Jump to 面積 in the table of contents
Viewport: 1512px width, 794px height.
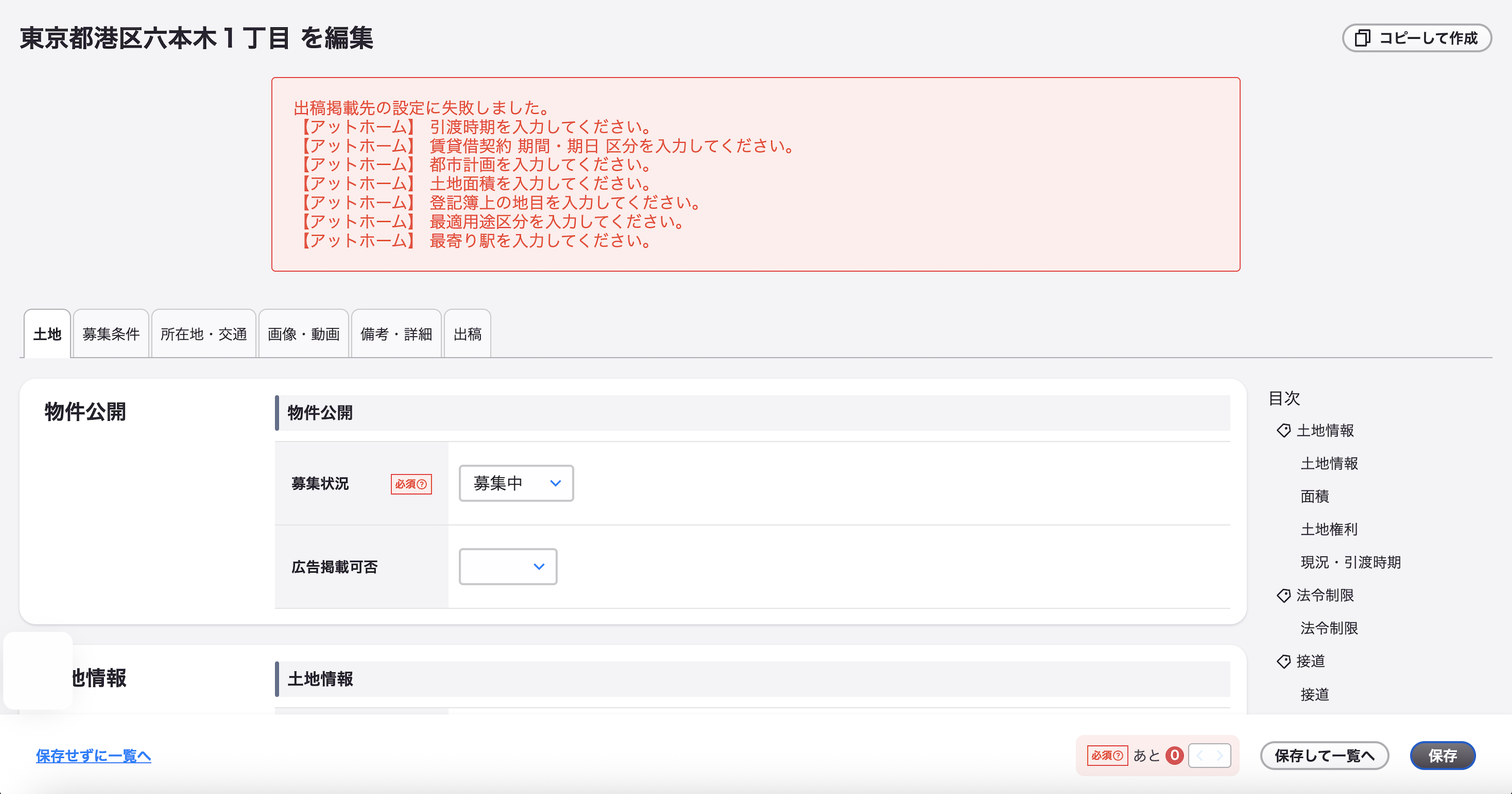(x=1315, y=496)
